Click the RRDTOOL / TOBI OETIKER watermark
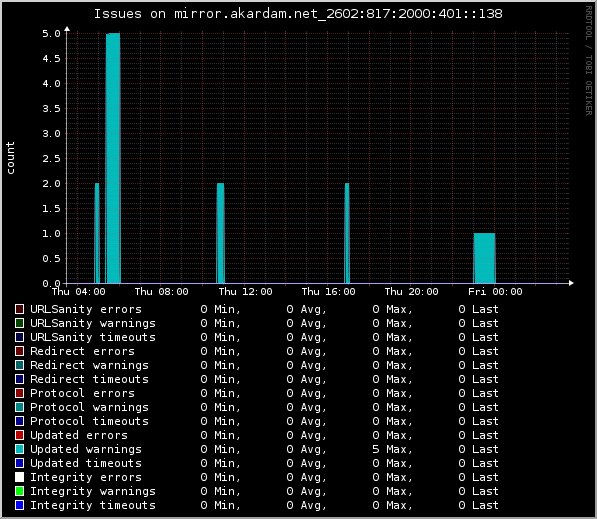The image size is (597, 519). pyautogui.click(x=589, y=61)
